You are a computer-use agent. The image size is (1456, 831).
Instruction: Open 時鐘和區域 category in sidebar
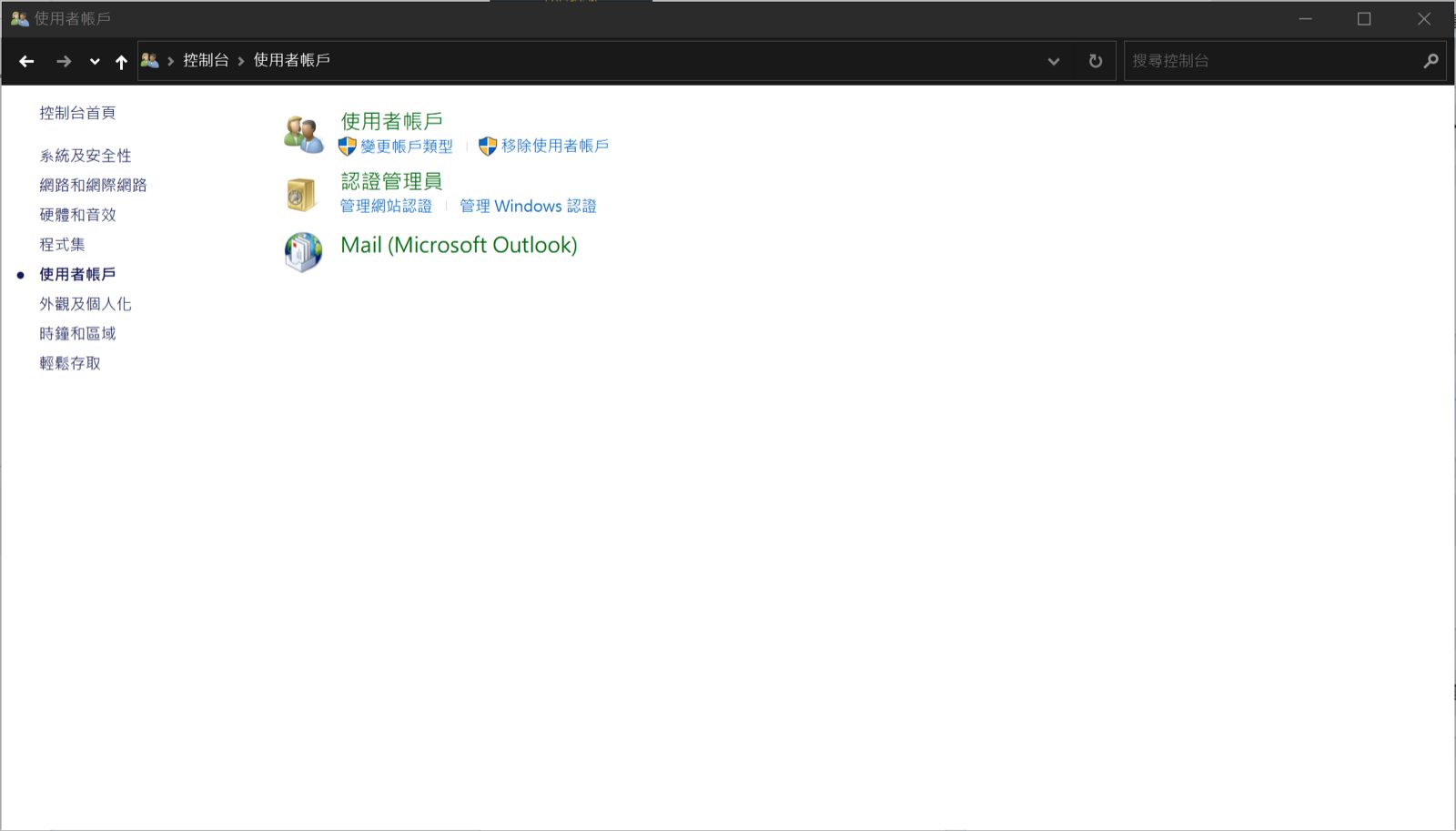coord(77,333)
